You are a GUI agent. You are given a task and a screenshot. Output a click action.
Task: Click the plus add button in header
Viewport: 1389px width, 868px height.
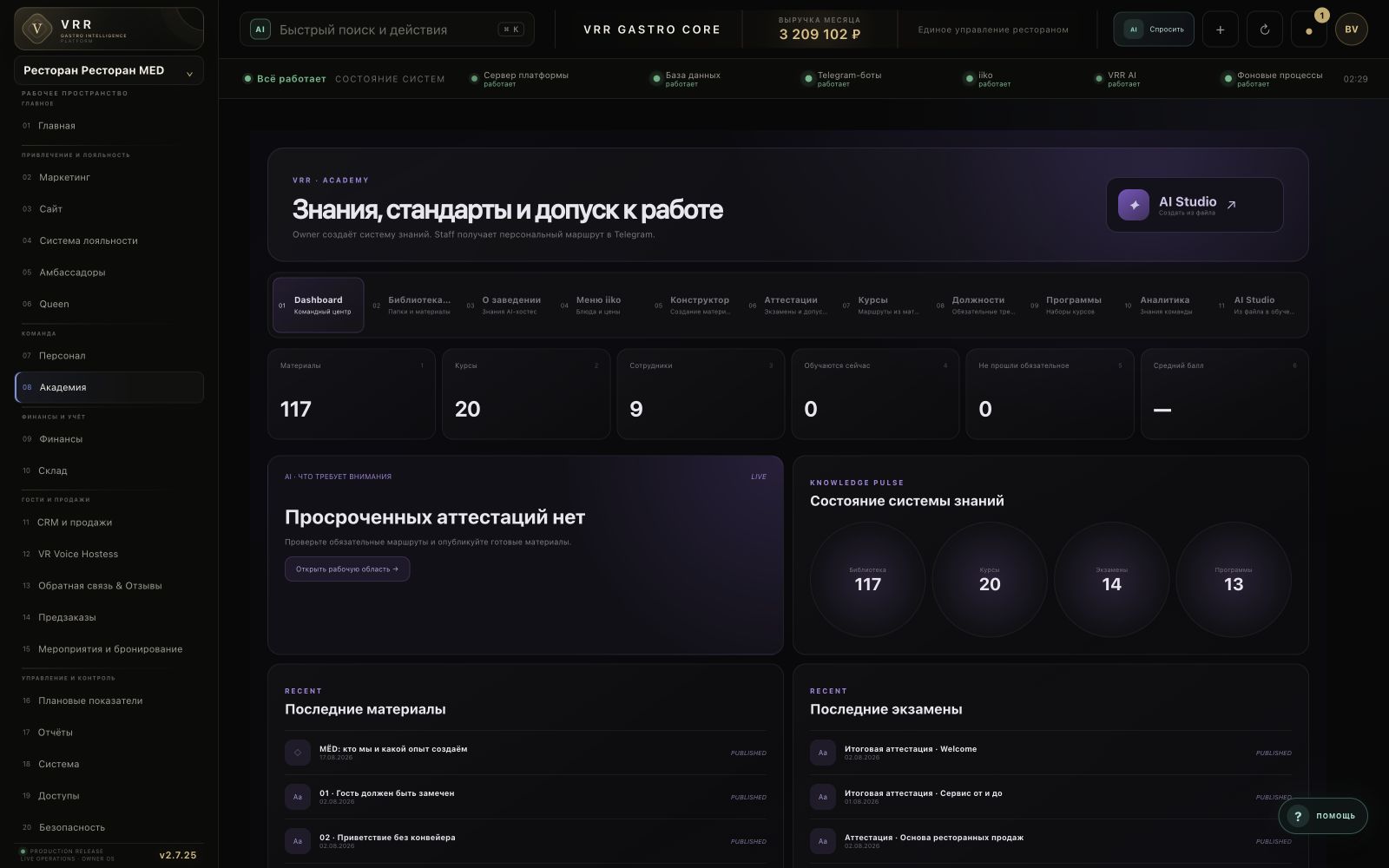(1220, 30)
